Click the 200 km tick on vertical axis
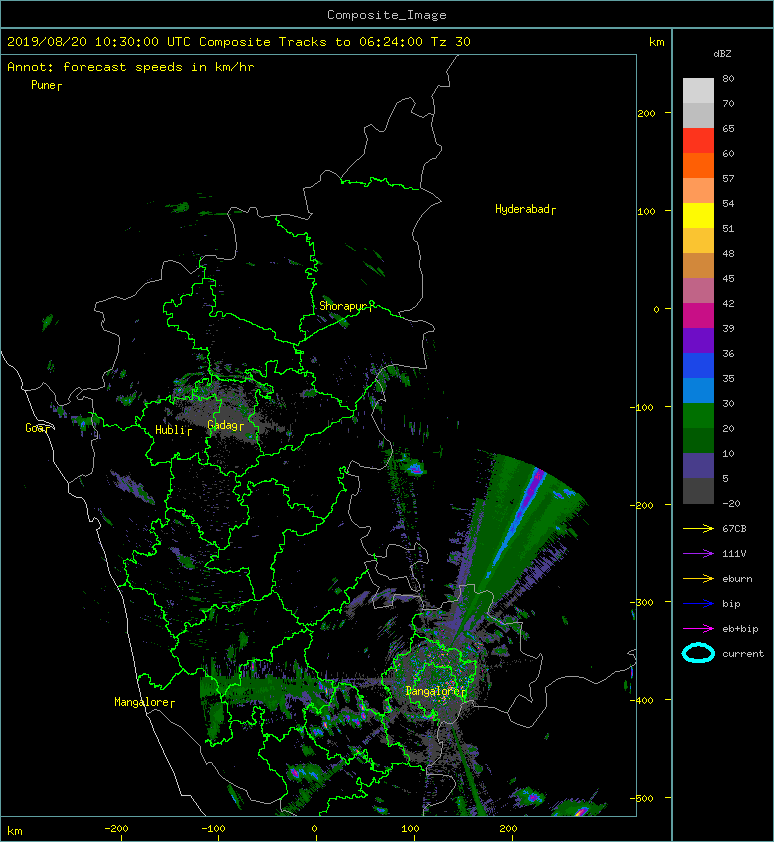774x842 pixels. pyautogui.click(x=647, y=113)
